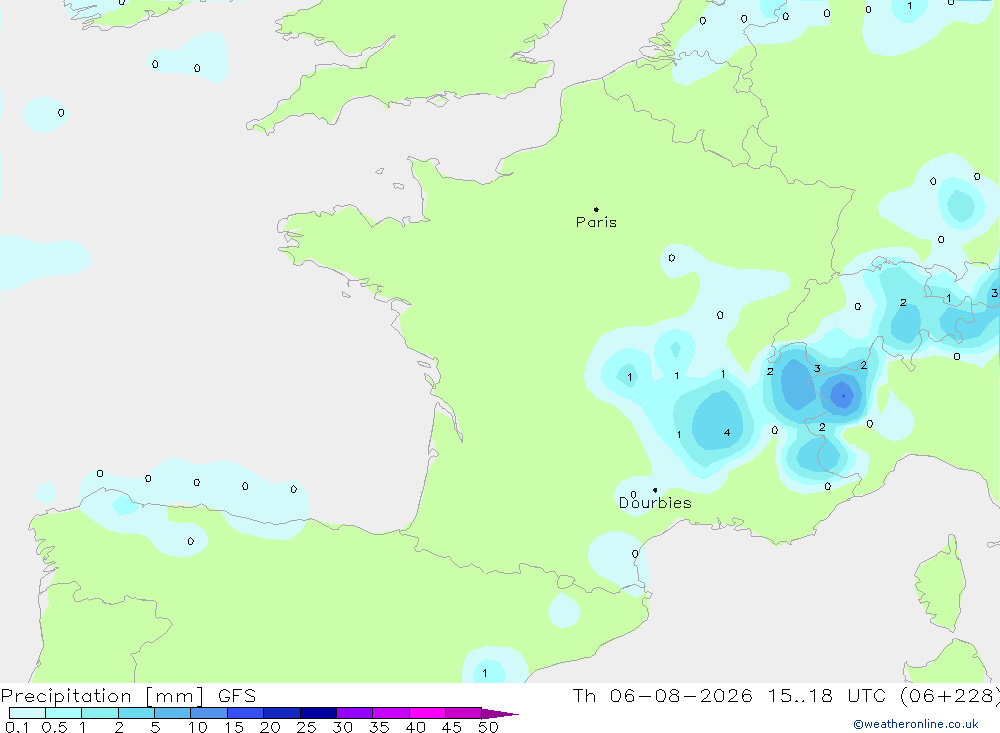The width and height of the screenshot is (1000, 733).
Task: Pick the 40–45 mm magenta legend swatch
Action: [x=427, y=713]
